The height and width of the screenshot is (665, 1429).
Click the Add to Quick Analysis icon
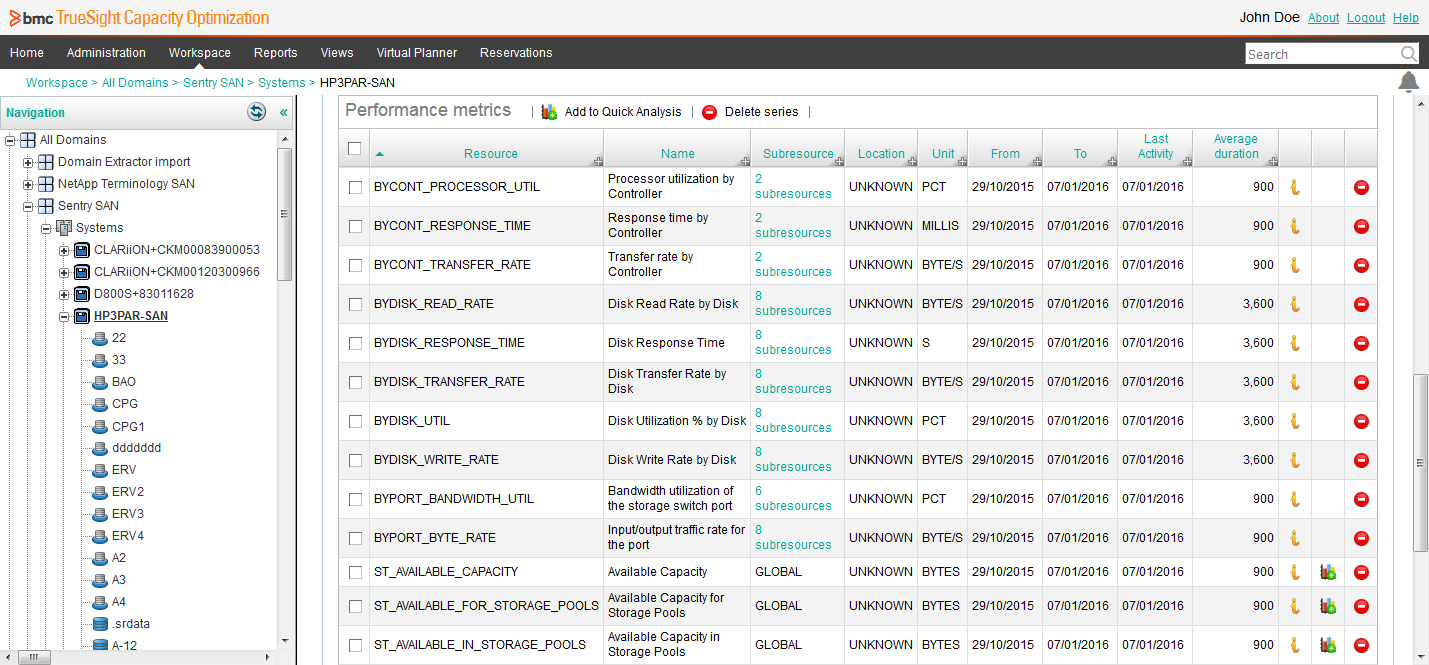tap(549, 112)
